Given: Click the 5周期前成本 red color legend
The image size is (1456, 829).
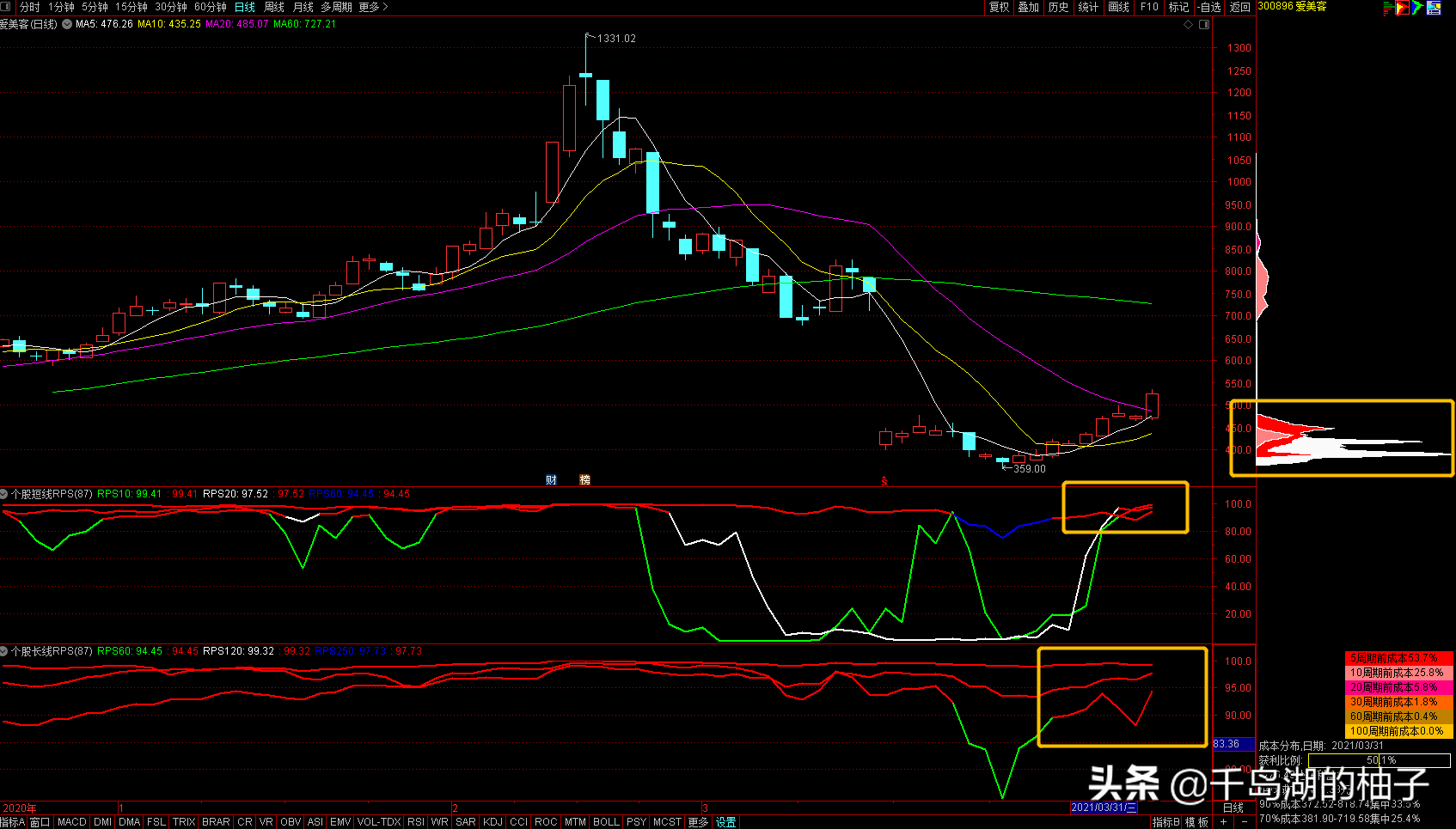Looking at the screenshot, I should coord(1398,658).
